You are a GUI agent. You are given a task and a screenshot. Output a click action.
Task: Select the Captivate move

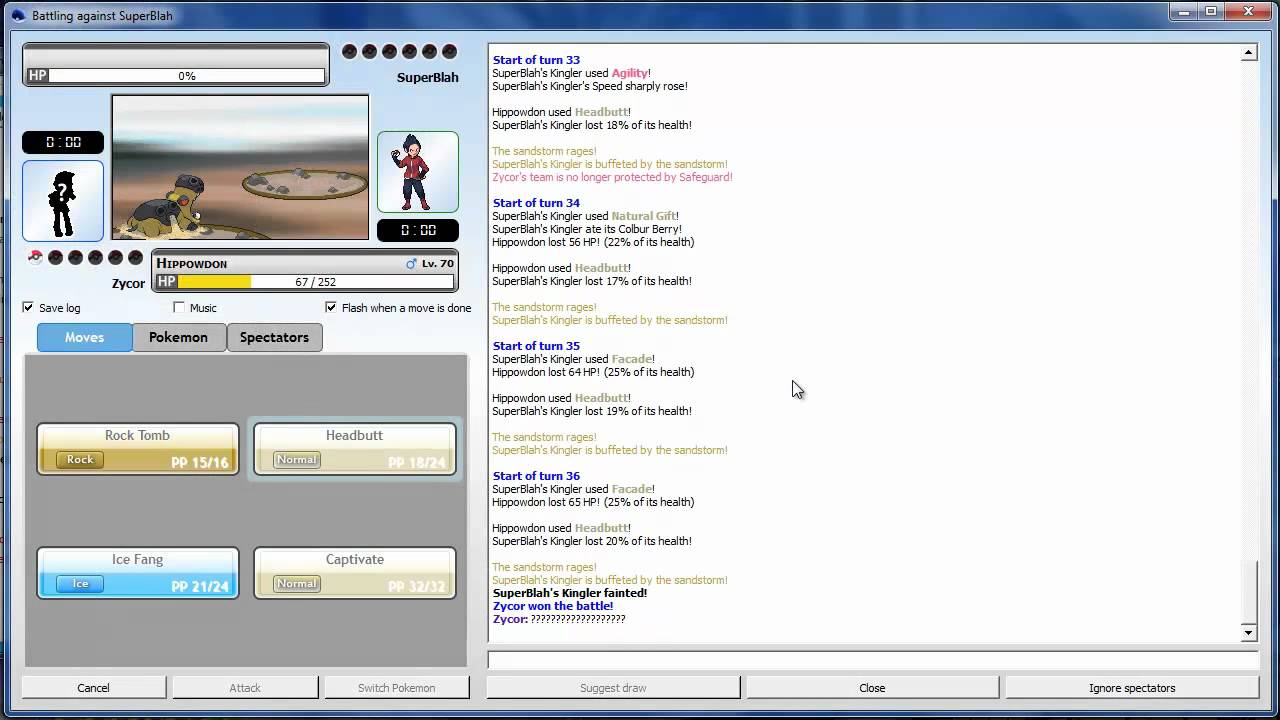pyautogui.click(x=355, y=572)
